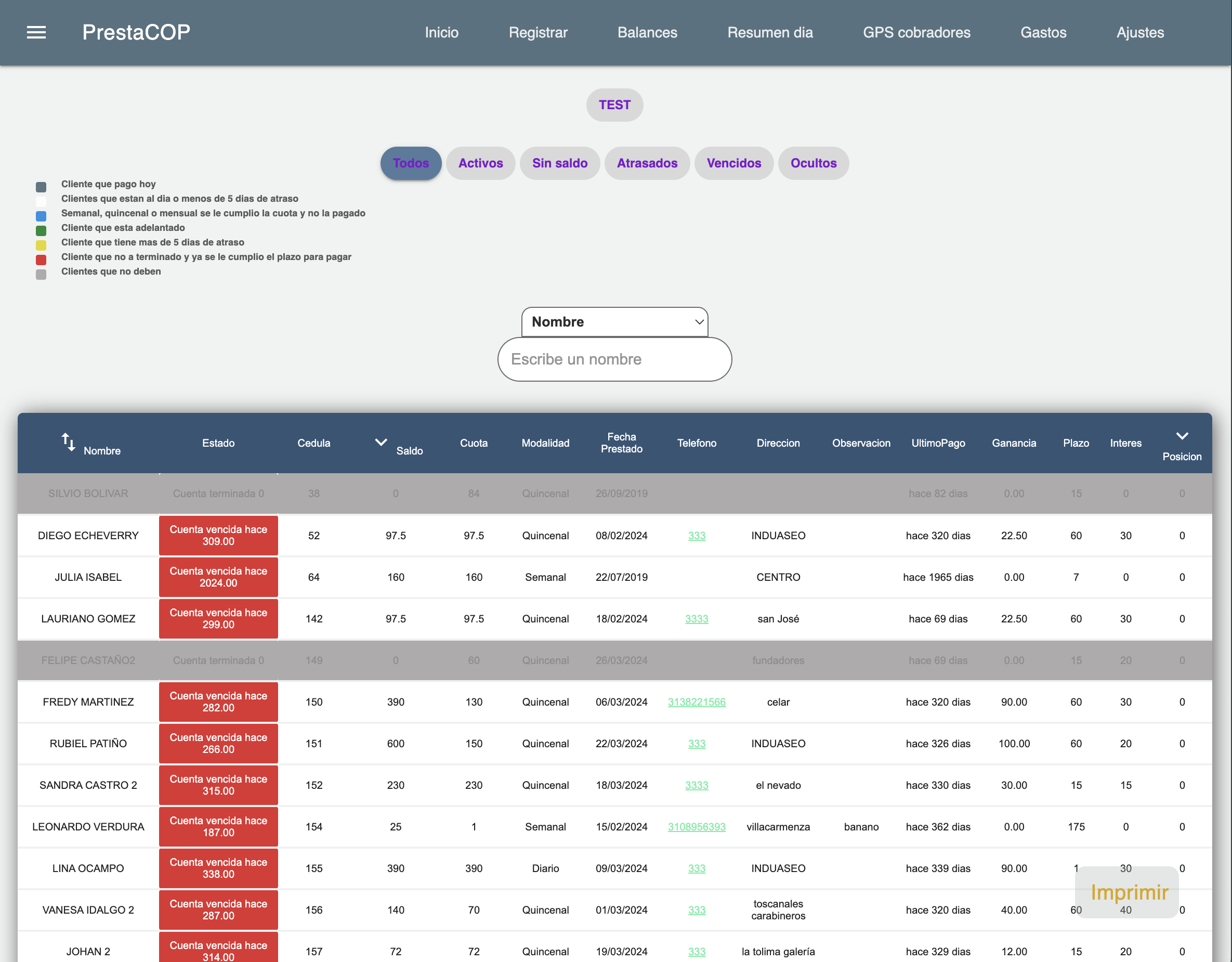Open the Balances menu item

tap(647, 32)
